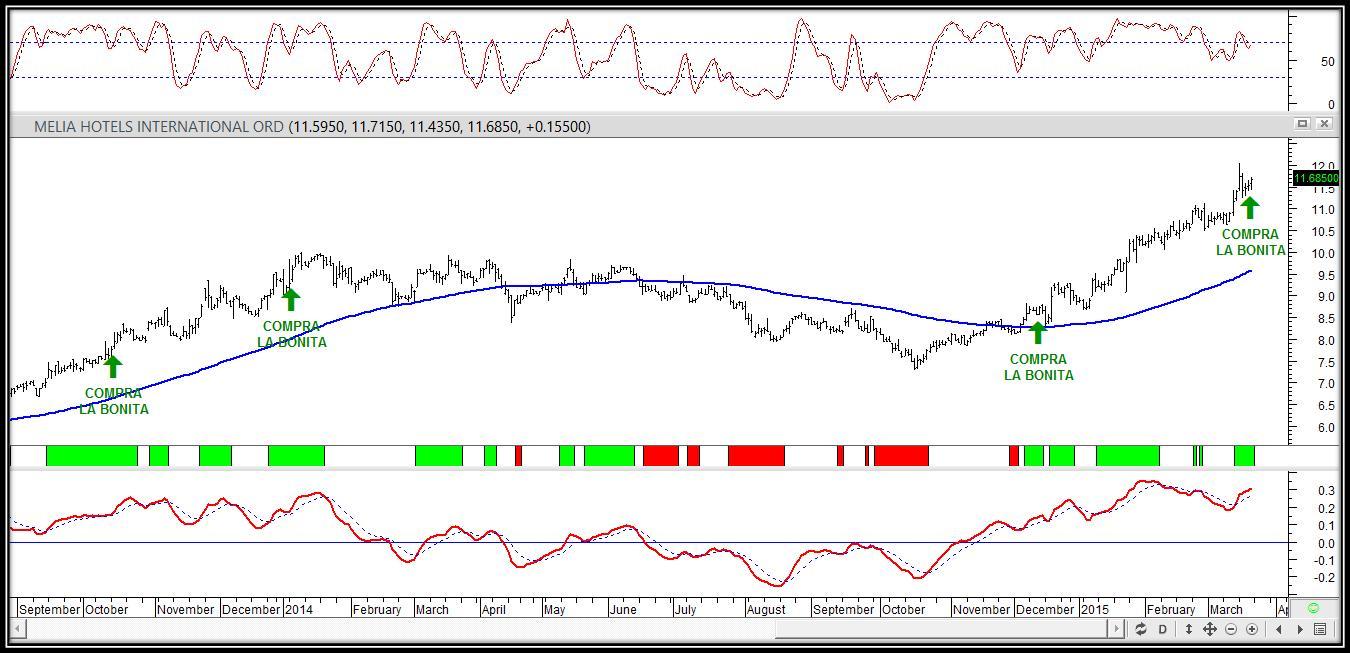Click the vertical rescale arrows icon

click(x=1189, y=629)
